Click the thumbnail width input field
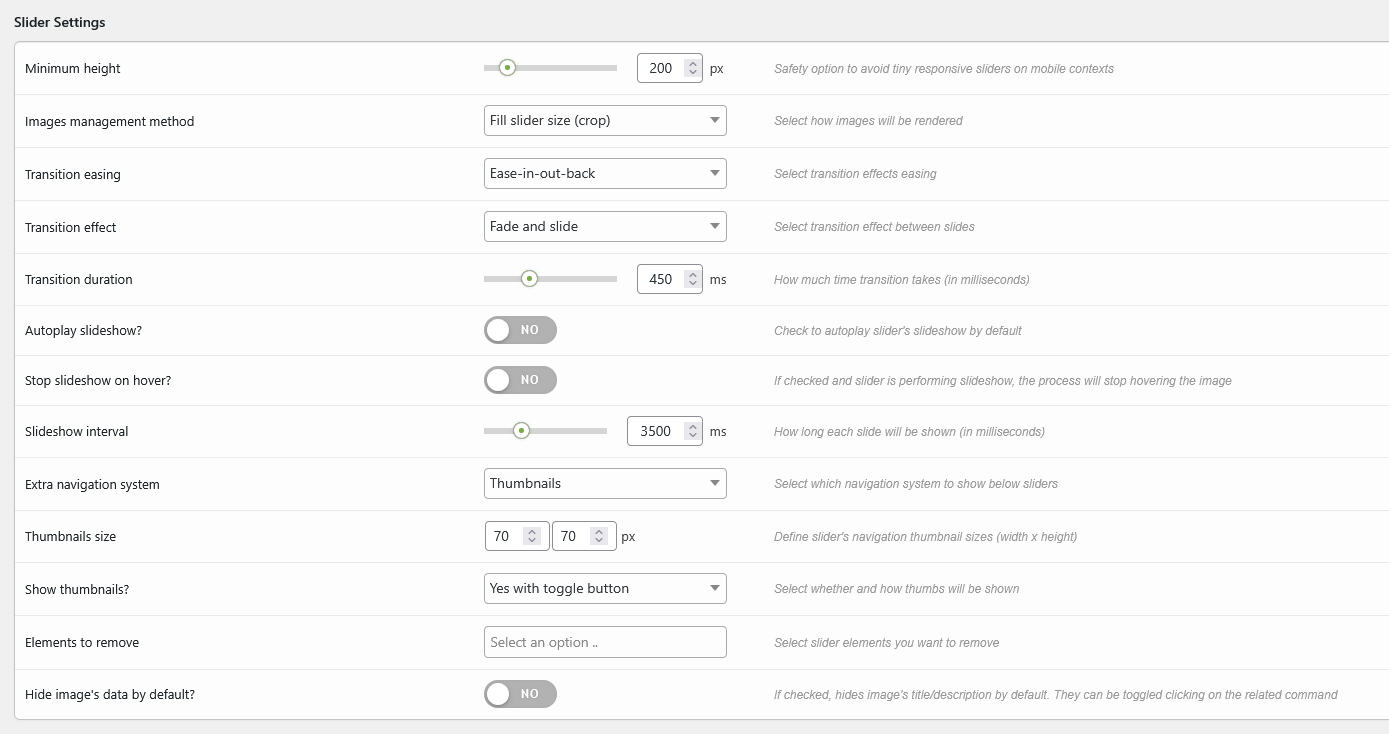Screen dimensions: 1389x734 [502, 536]
